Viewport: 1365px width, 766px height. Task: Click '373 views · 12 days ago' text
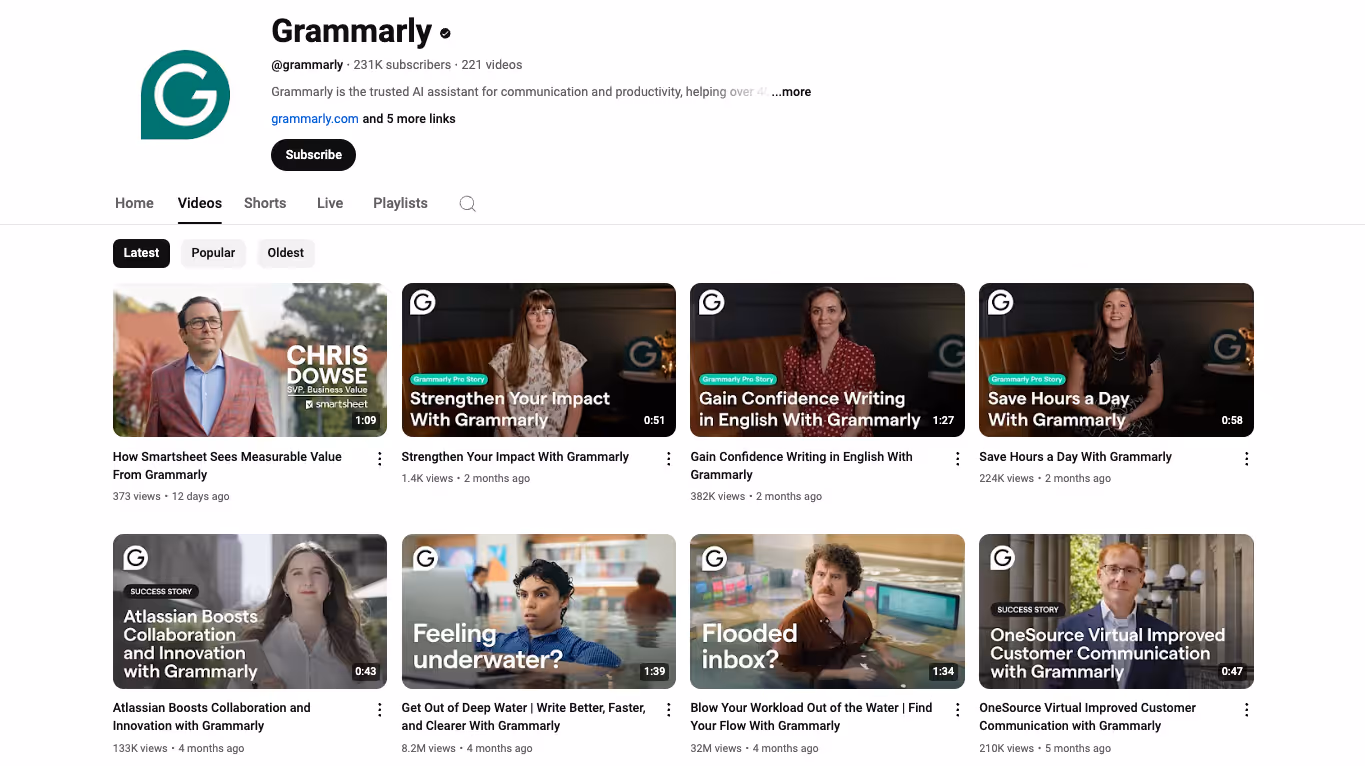[x=171, y=497]
